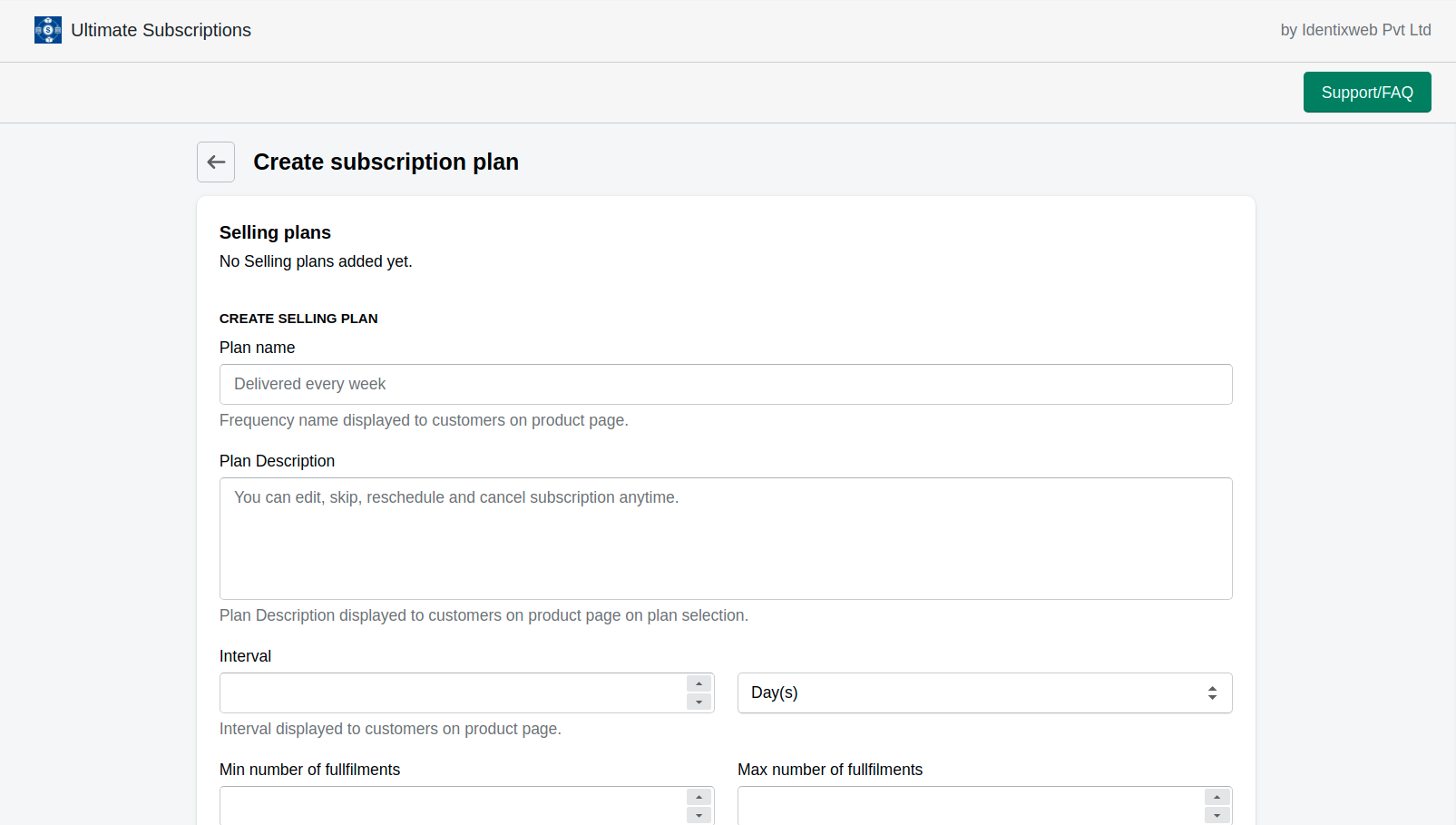Click the 'Frequency name displayed to customers' hint

[x=424, y=420]
